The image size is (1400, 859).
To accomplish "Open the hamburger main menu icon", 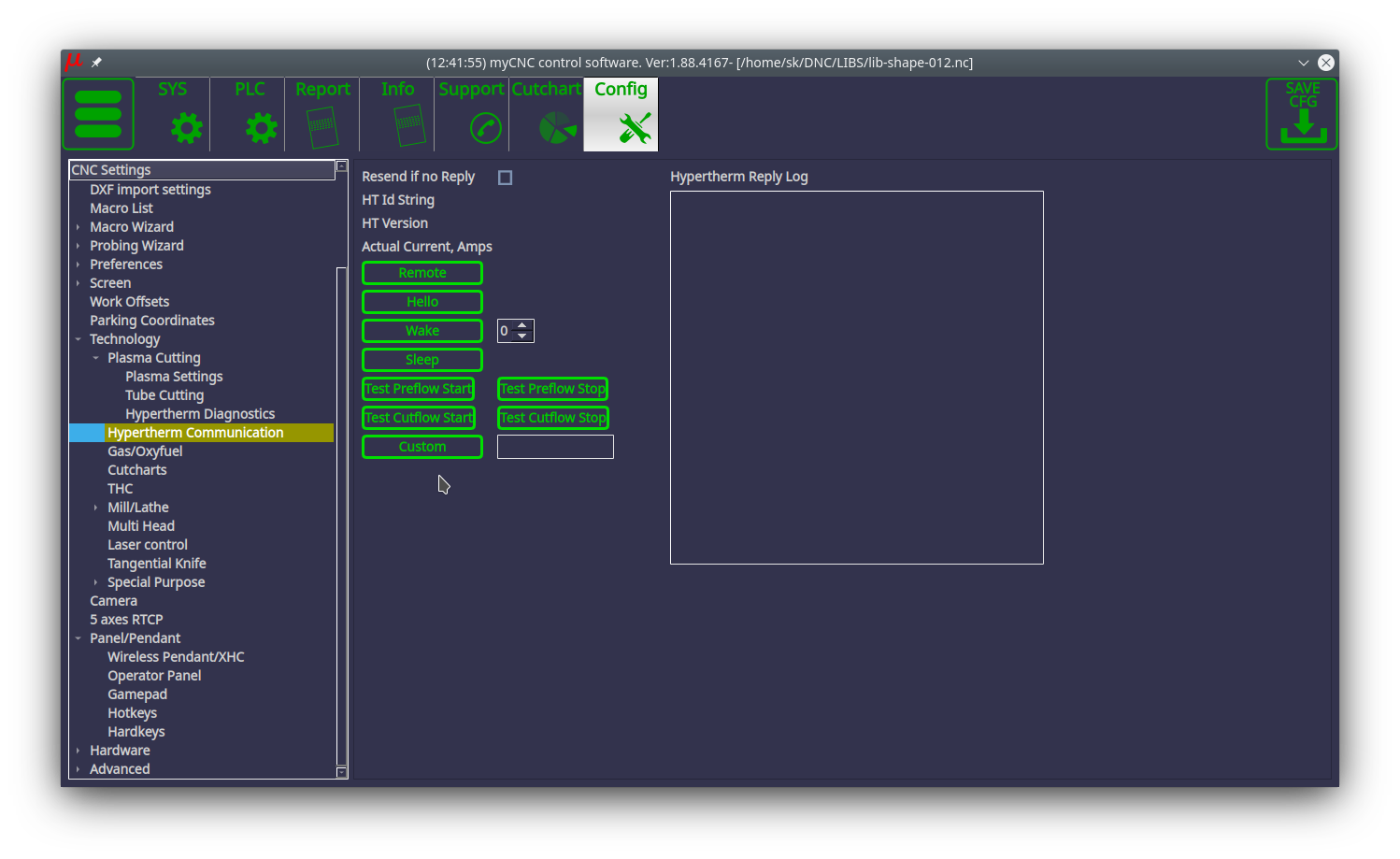I will click(98, 114).
